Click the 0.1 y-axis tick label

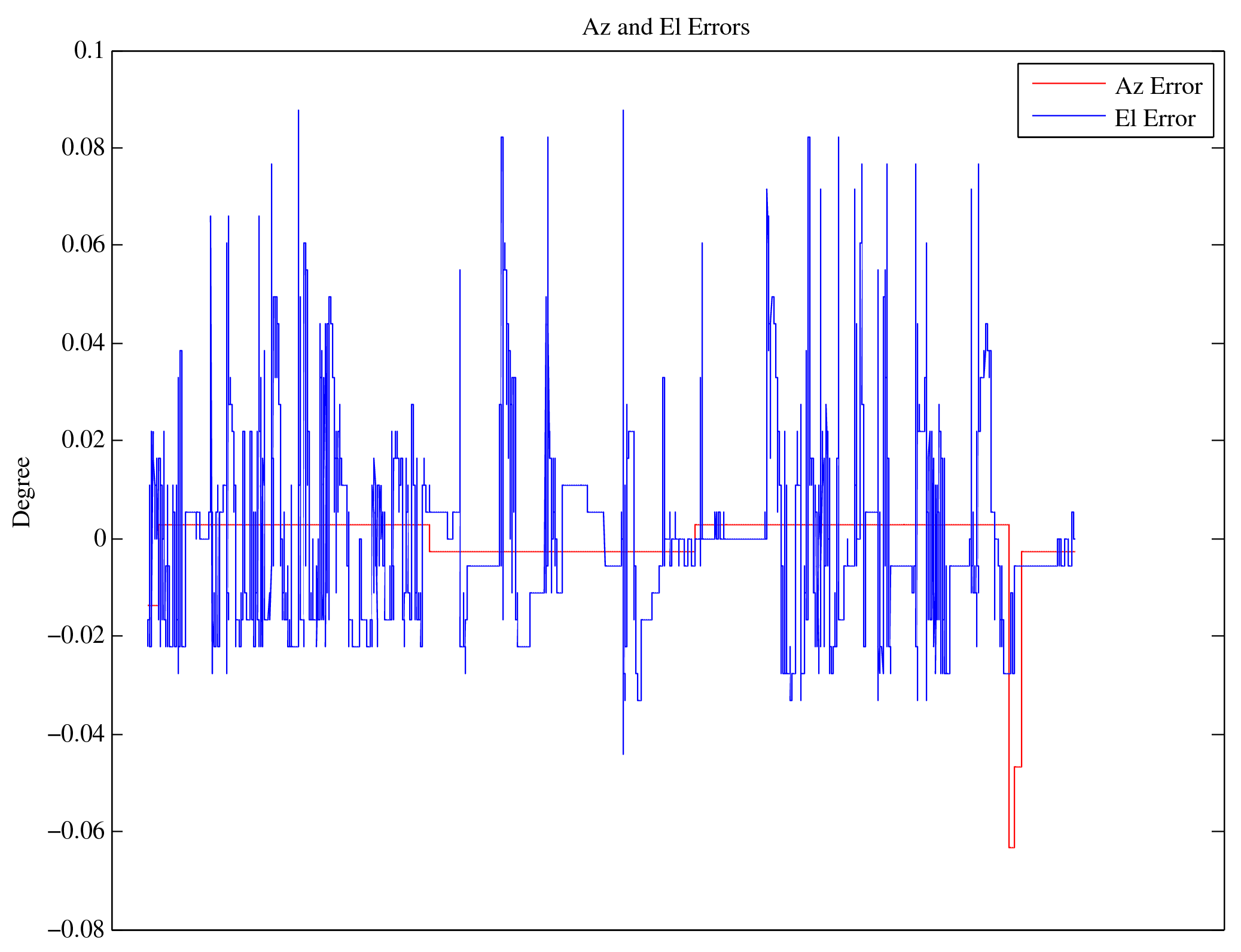click(89, 51)
